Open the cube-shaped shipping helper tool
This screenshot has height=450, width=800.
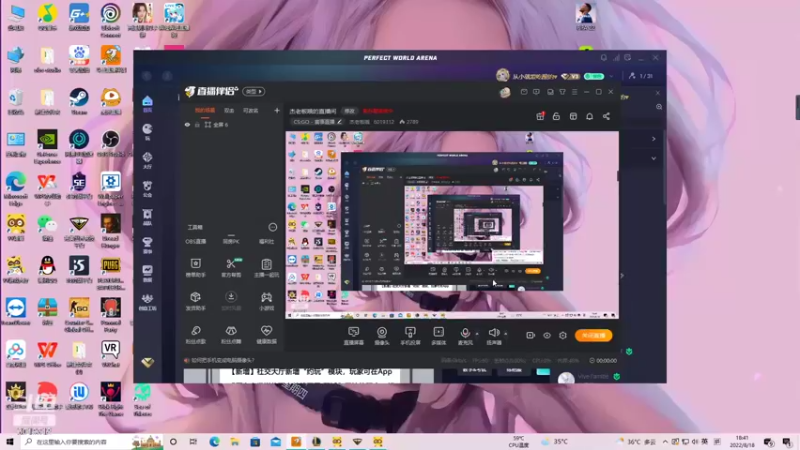195,297
